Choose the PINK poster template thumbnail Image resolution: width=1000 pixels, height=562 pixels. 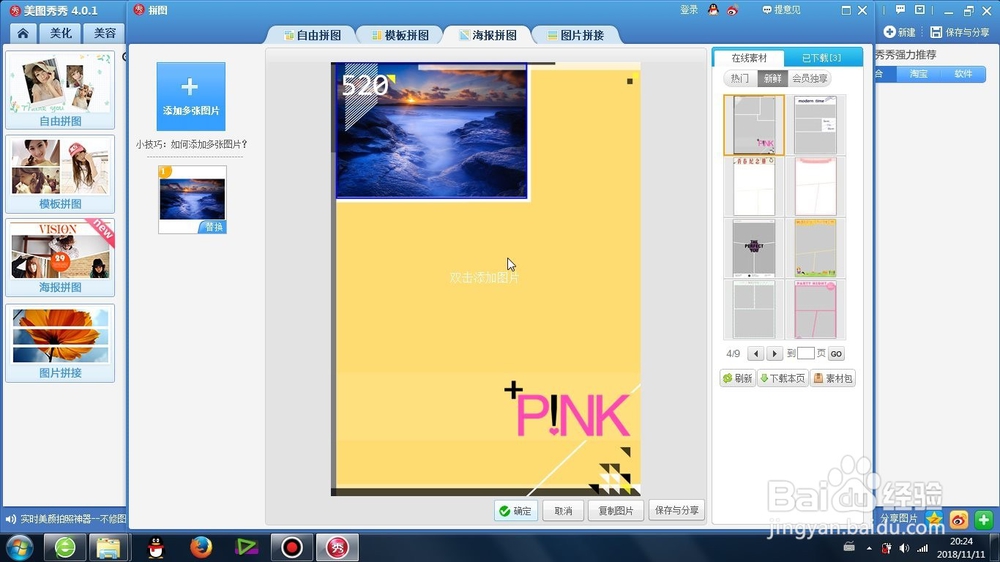(754, 125)
